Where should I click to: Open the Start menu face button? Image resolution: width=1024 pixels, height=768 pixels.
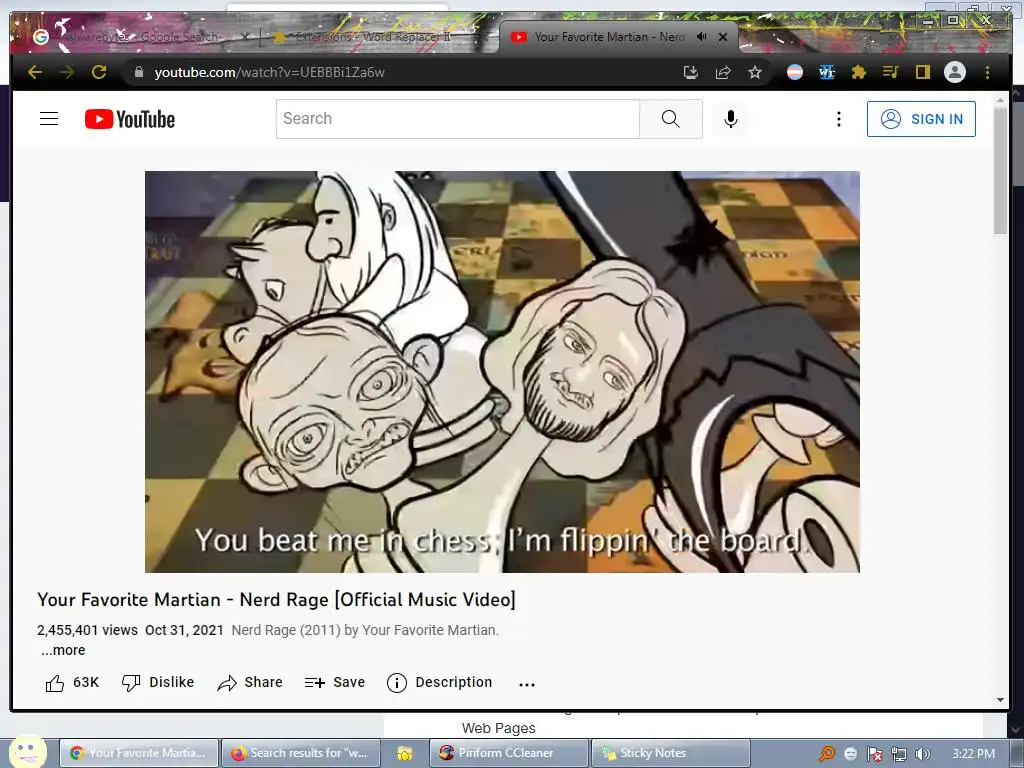pos(27,752)
